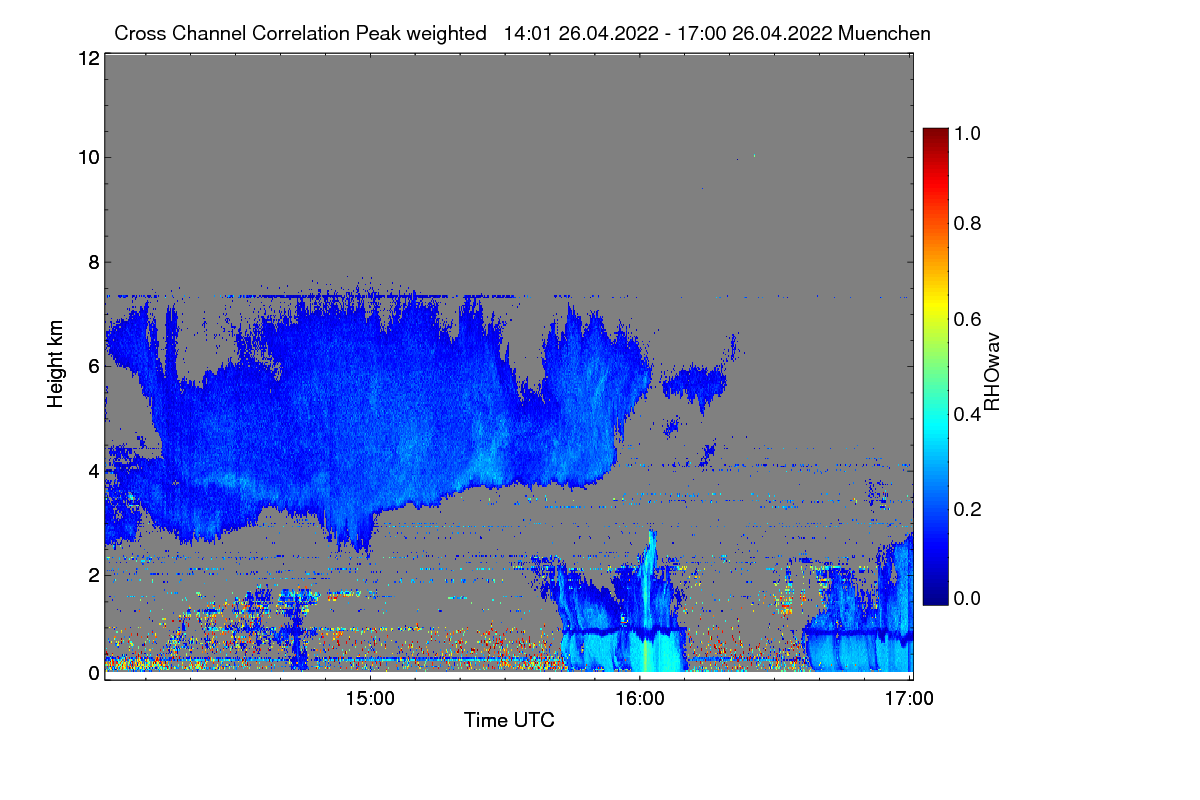1200x800 pixels.
Task: Click the 'Time UTC' x-axis label
Action: [x=509, y=720]
